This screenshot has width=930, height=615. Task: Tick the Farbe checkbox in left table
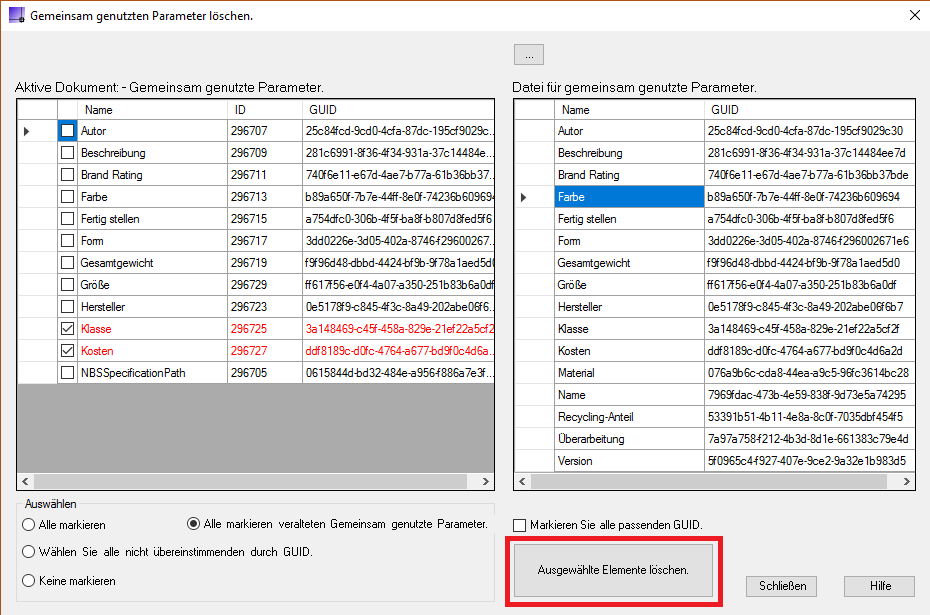pyautogui.click(x=68, y=197)
